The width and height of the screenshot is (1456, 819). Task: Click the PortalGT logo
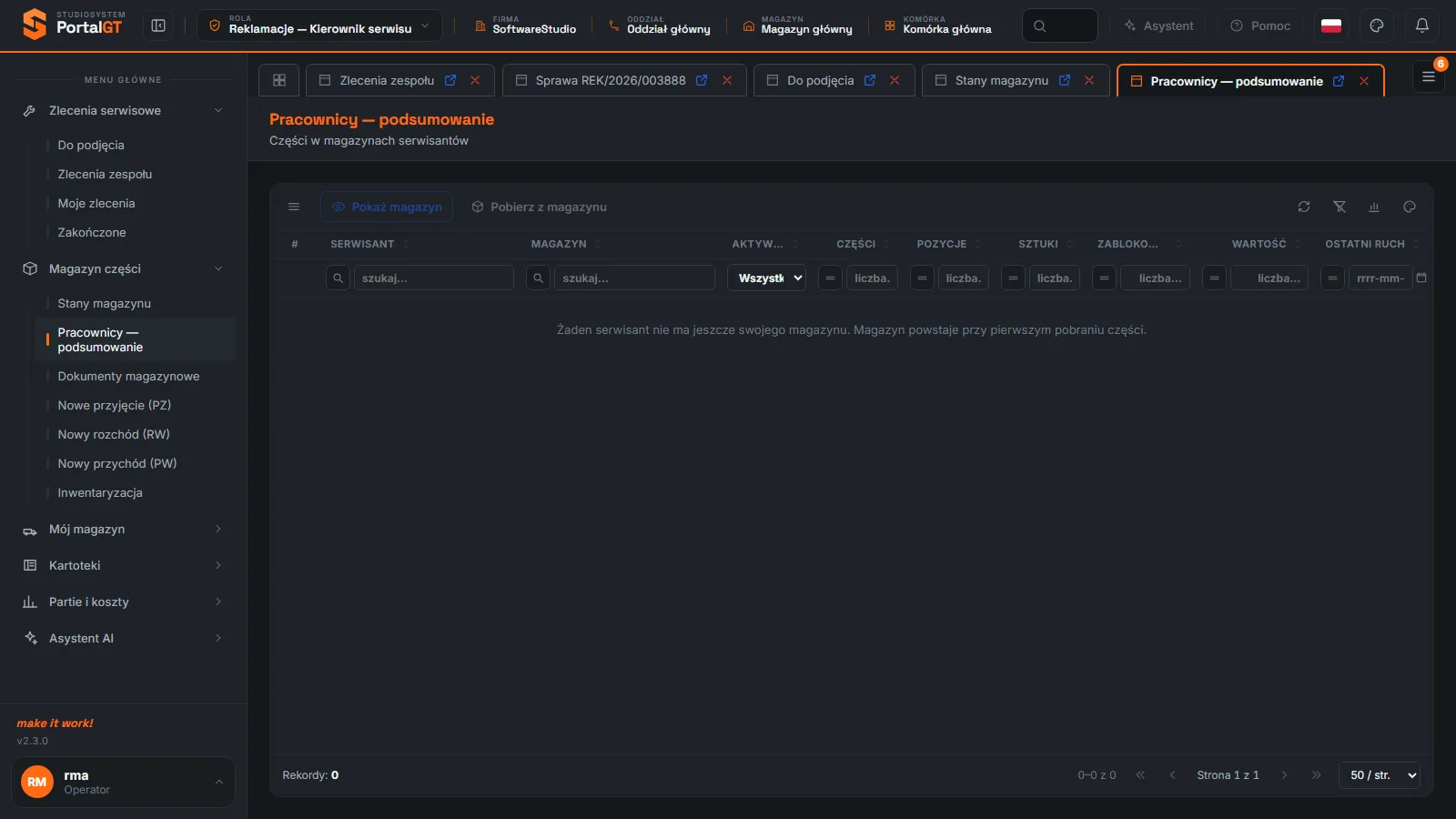pyautogui.click(x=73, y=25)
